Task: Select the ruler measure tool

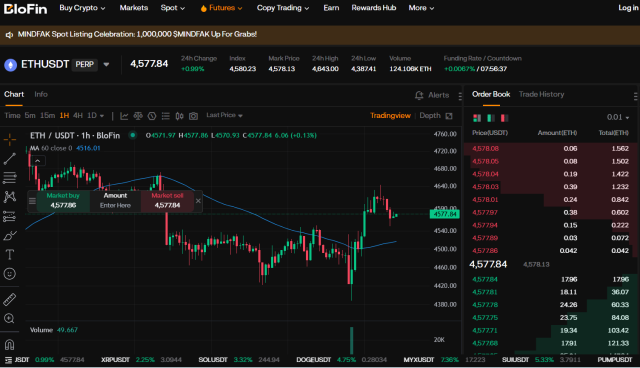Action: click(x=9, y=299)
